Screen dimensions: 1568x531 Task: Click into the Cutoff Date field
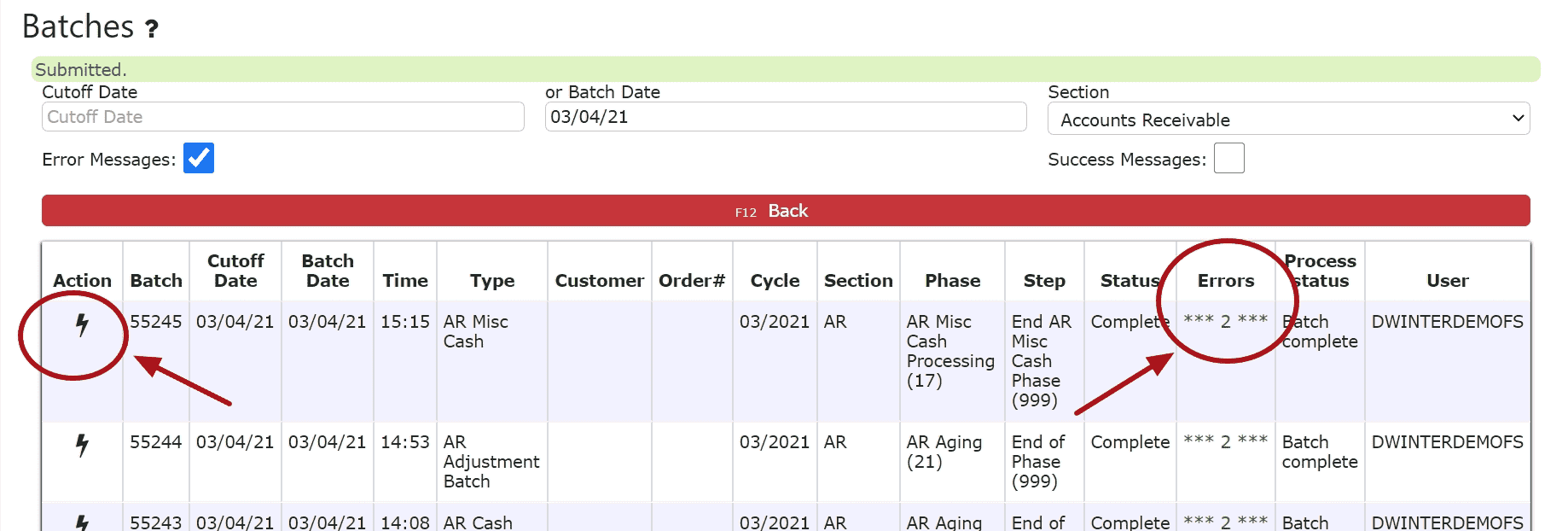282,117
